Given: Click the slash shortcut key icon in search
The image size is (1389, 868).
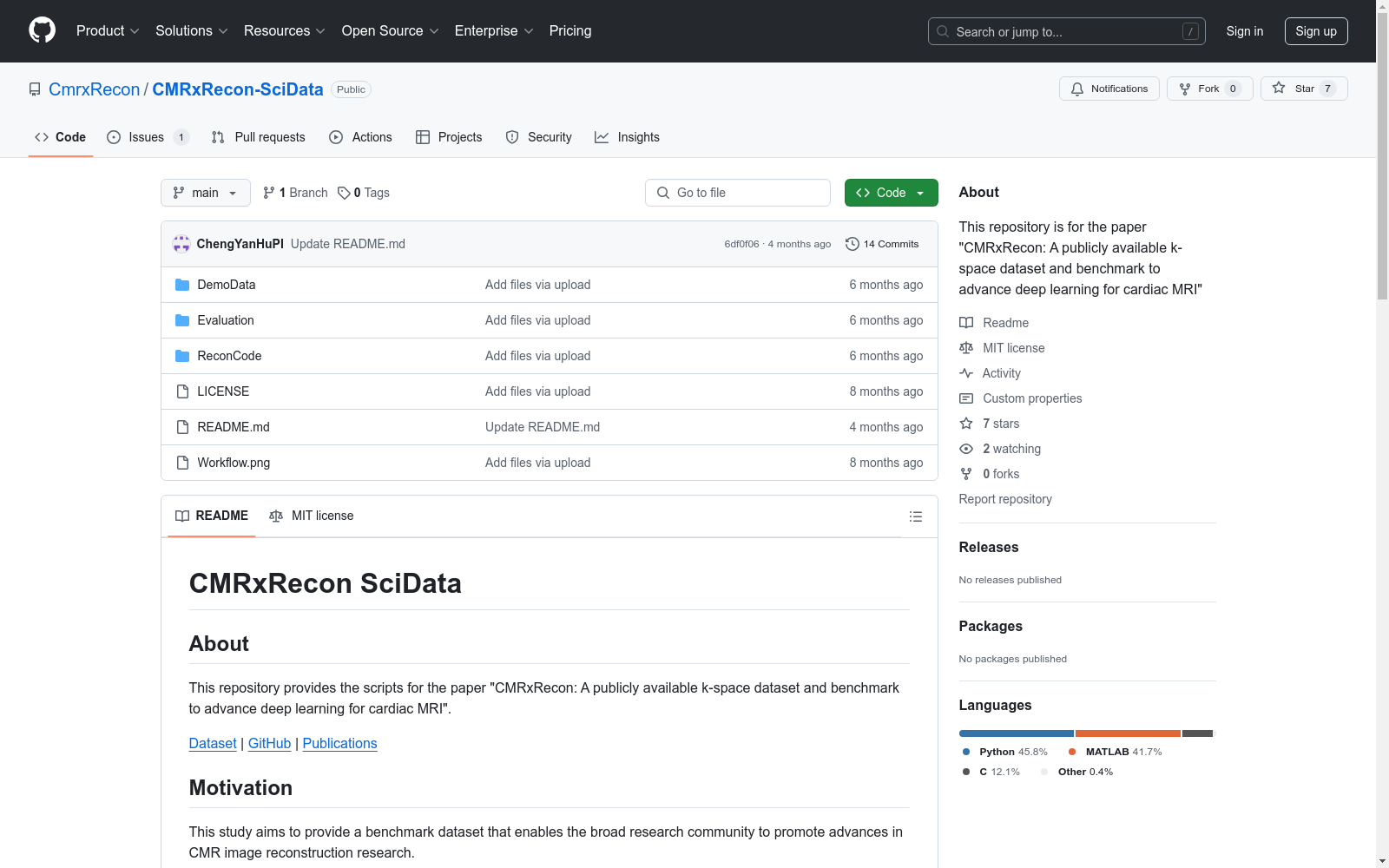Looking at the screenshot, I should click(x=1190, y=31).
